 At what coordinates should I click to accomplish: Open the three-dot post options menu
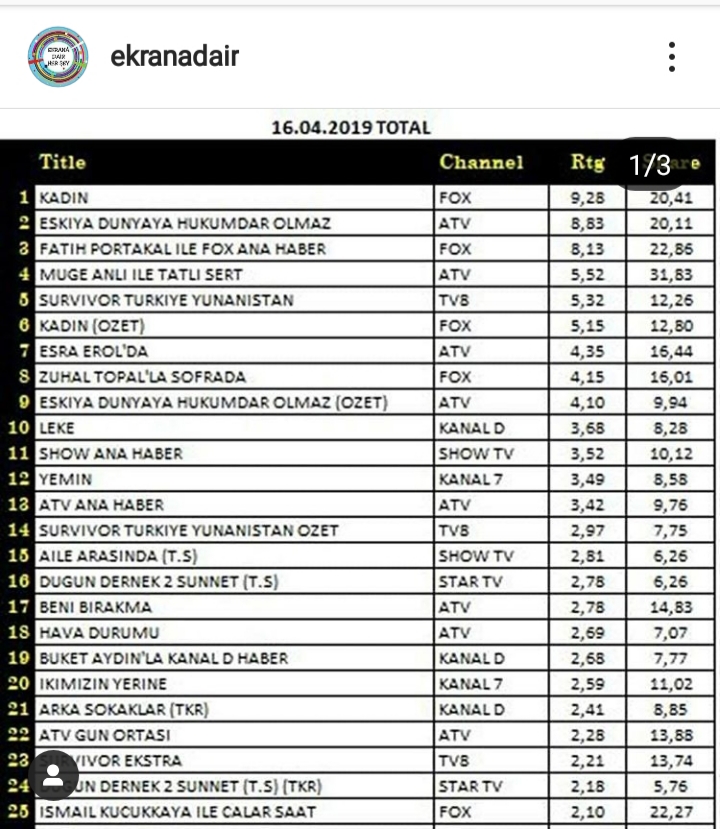[673, 57]
